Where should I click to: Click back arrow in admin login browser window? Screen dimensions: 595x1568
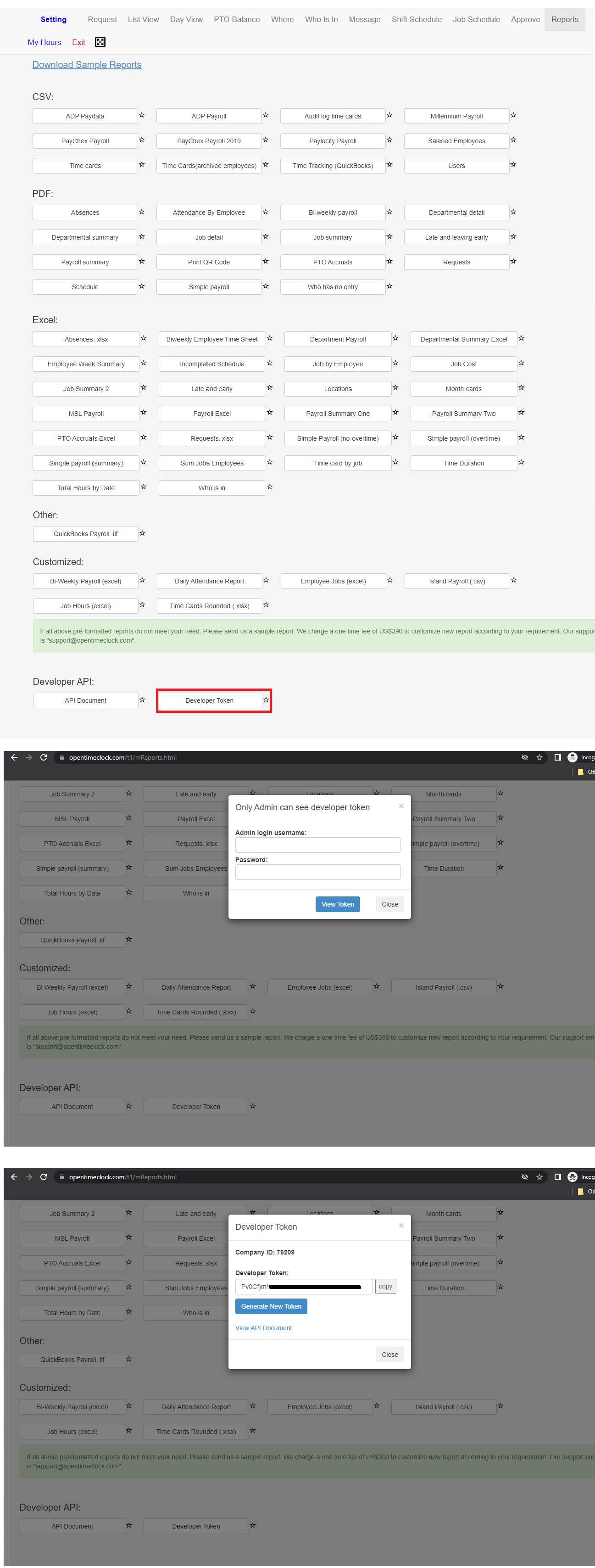pos(14,757)
